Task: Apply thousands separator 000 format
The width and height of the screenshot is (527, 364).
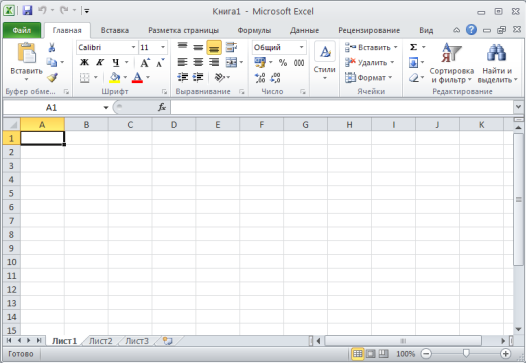Action: [299, 63]
